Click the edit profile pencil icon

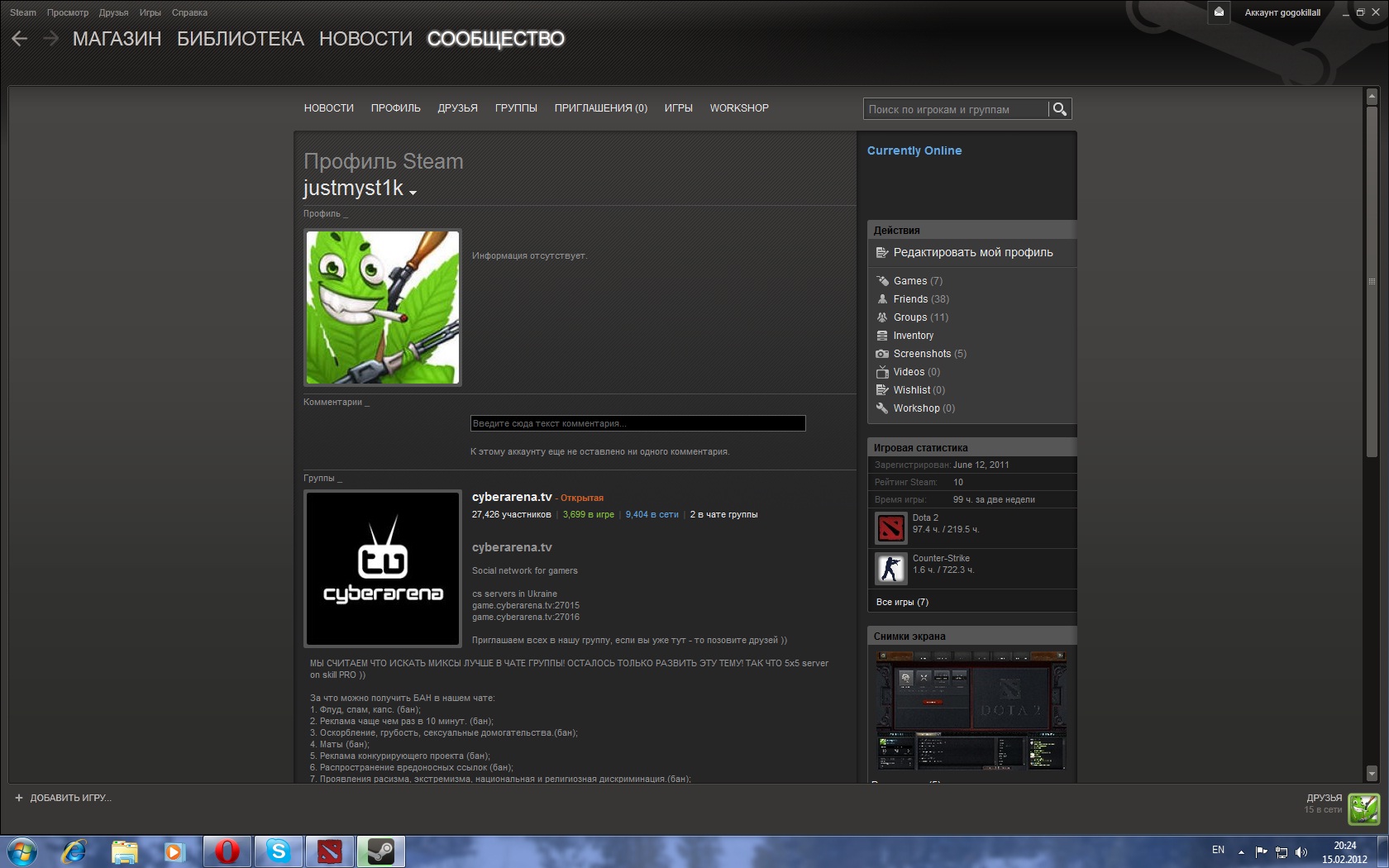tap(882, 253)
